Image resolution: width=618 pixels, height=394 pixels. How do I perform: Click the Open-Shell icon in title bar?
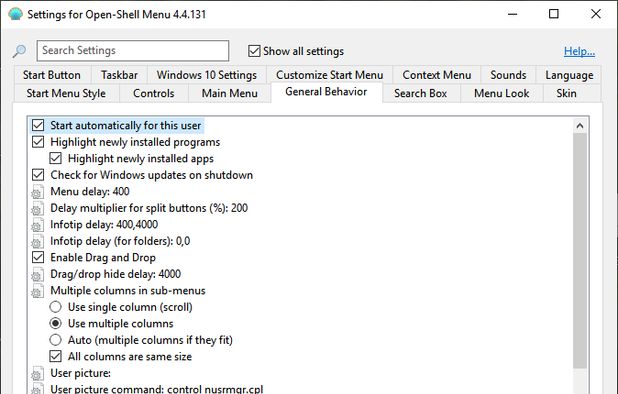tap(15, 14)
